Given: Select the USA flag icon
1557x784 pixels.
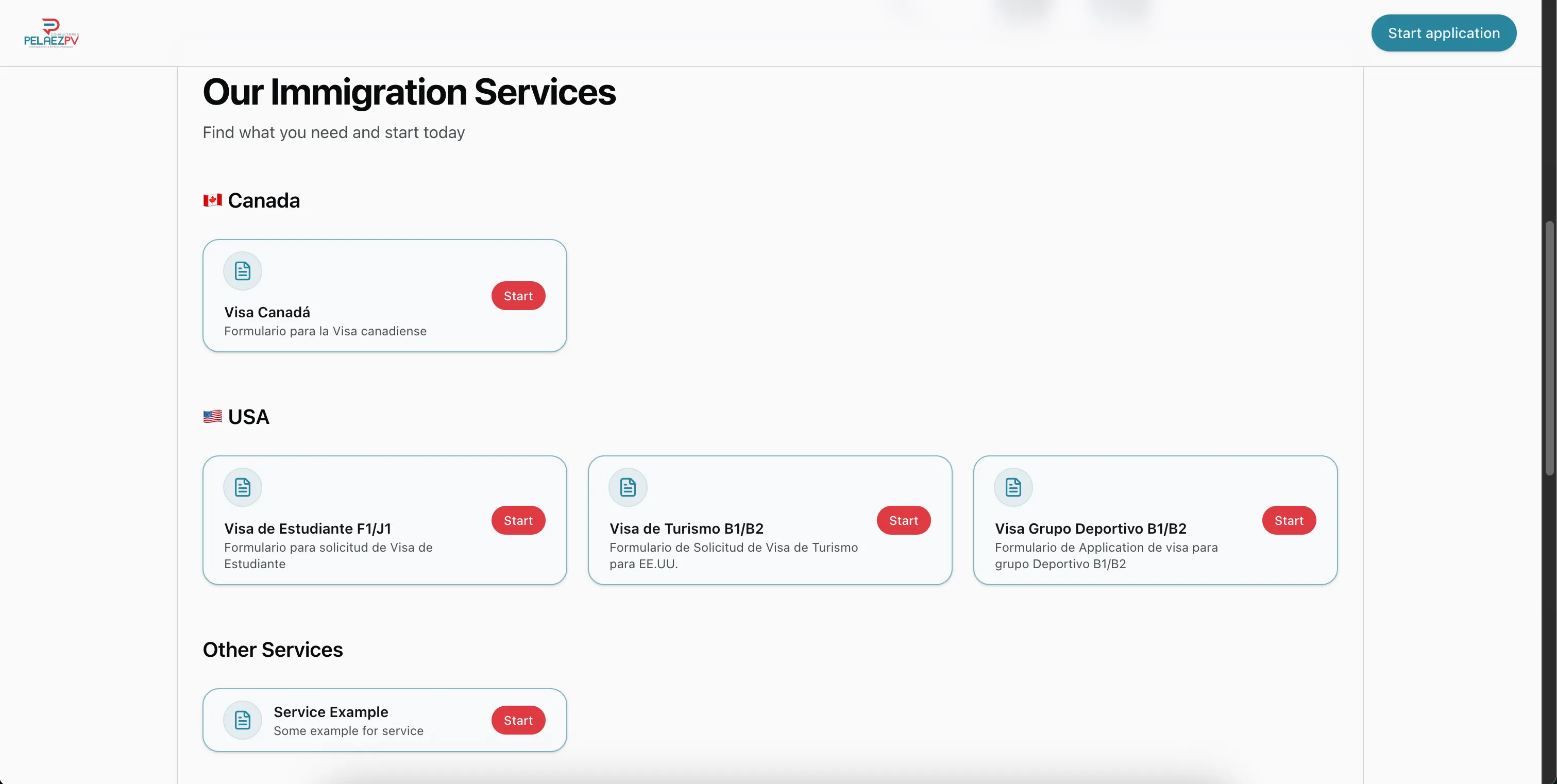Looking at the screenshot, I should (x=212, y=416).
